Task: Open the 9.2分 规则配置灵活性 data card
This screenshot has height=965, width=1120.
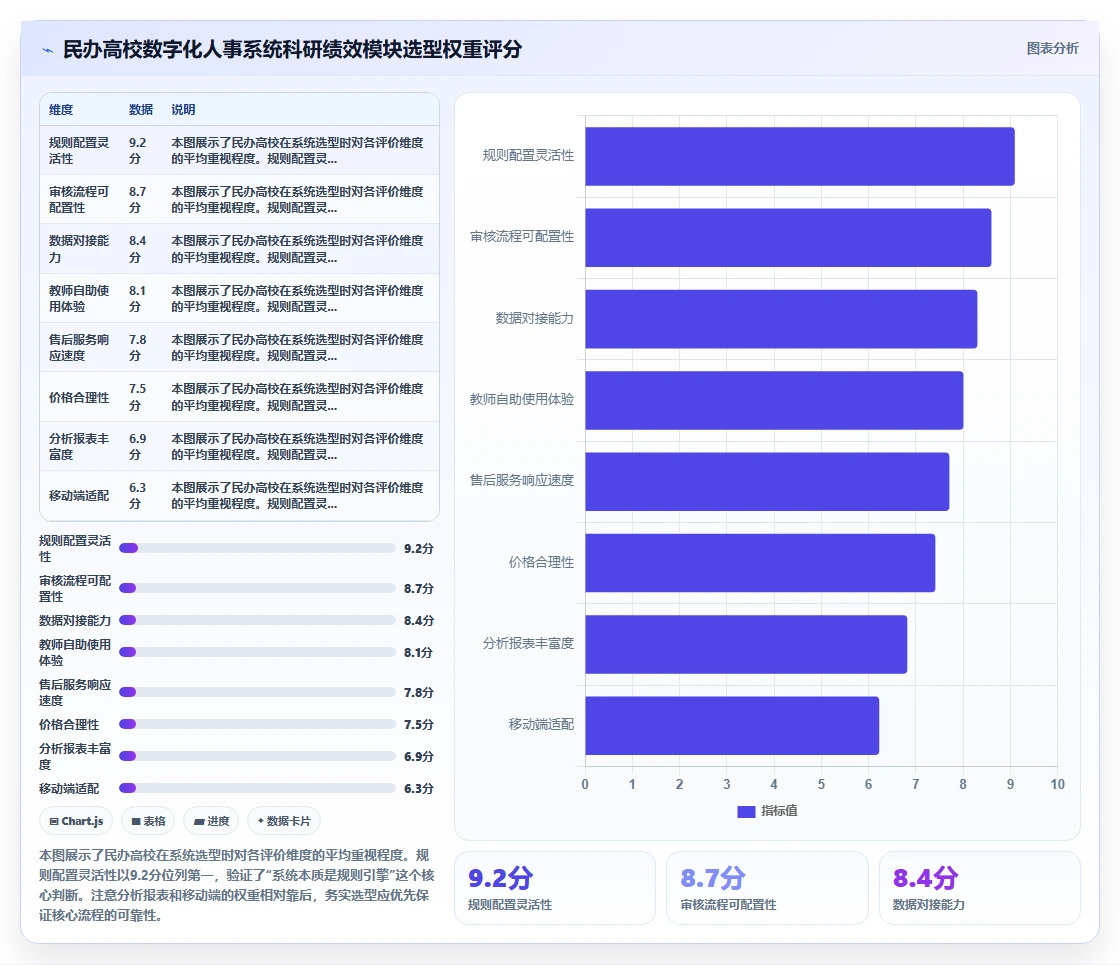Action: [555, 888]
